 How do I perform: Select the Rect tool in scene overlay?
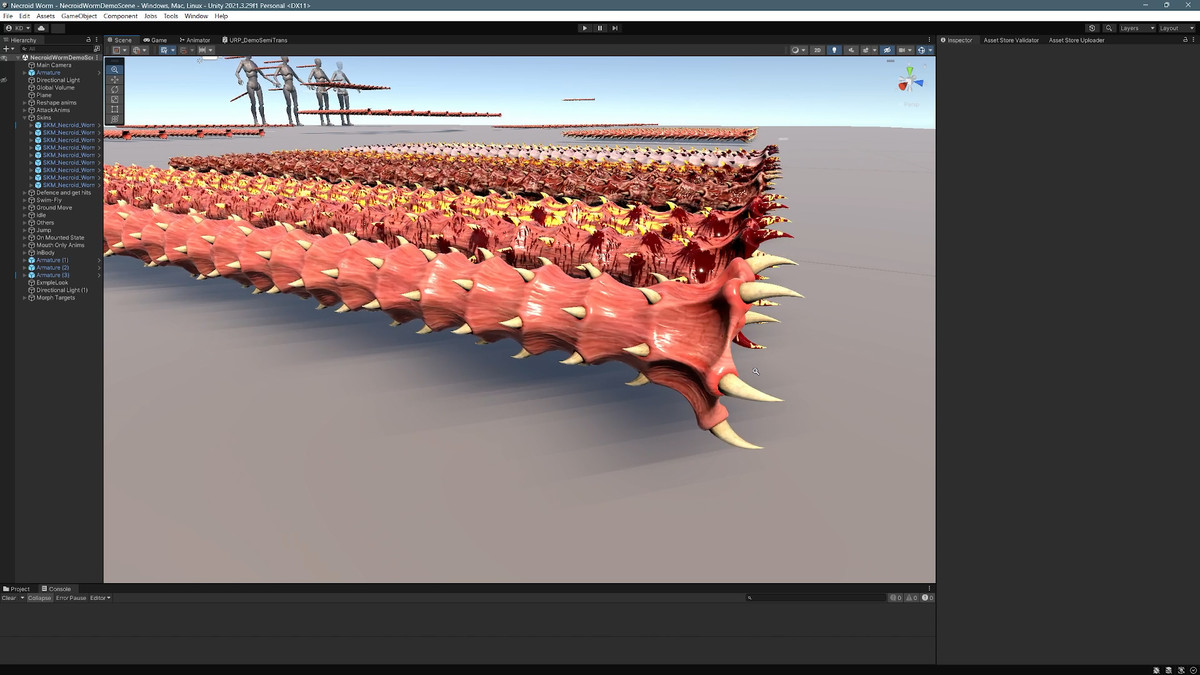click(115, 109)
